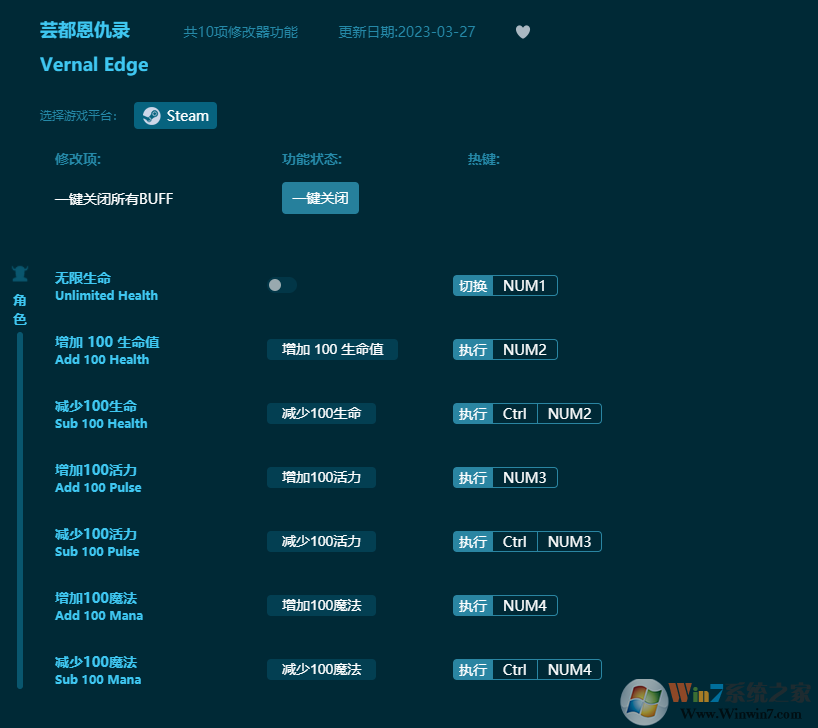Click the NUM1 hotkey field for Unlimited Health
818x728 pixels.
522,285
